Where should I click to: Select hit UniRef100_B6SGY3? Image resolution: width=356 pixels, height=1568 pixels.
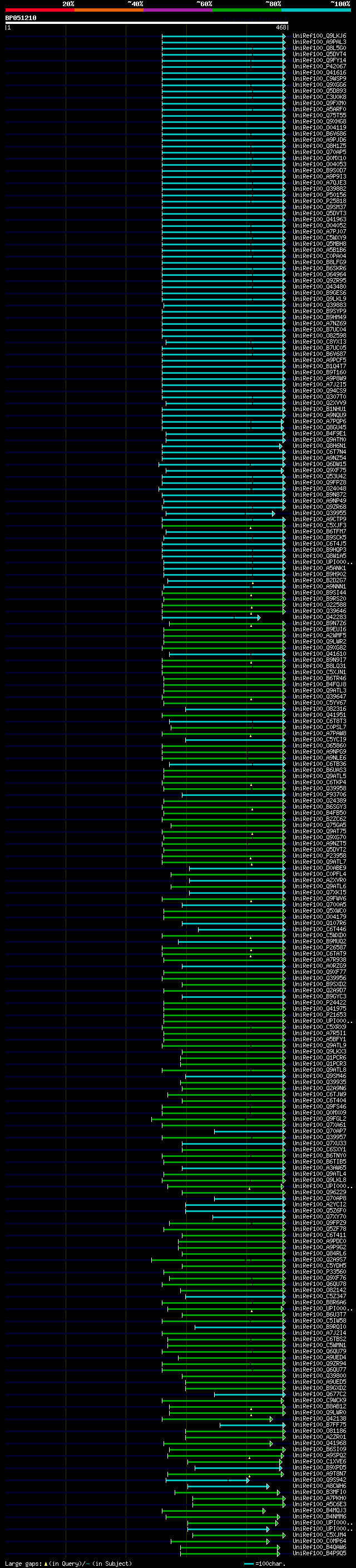point(319,807)
